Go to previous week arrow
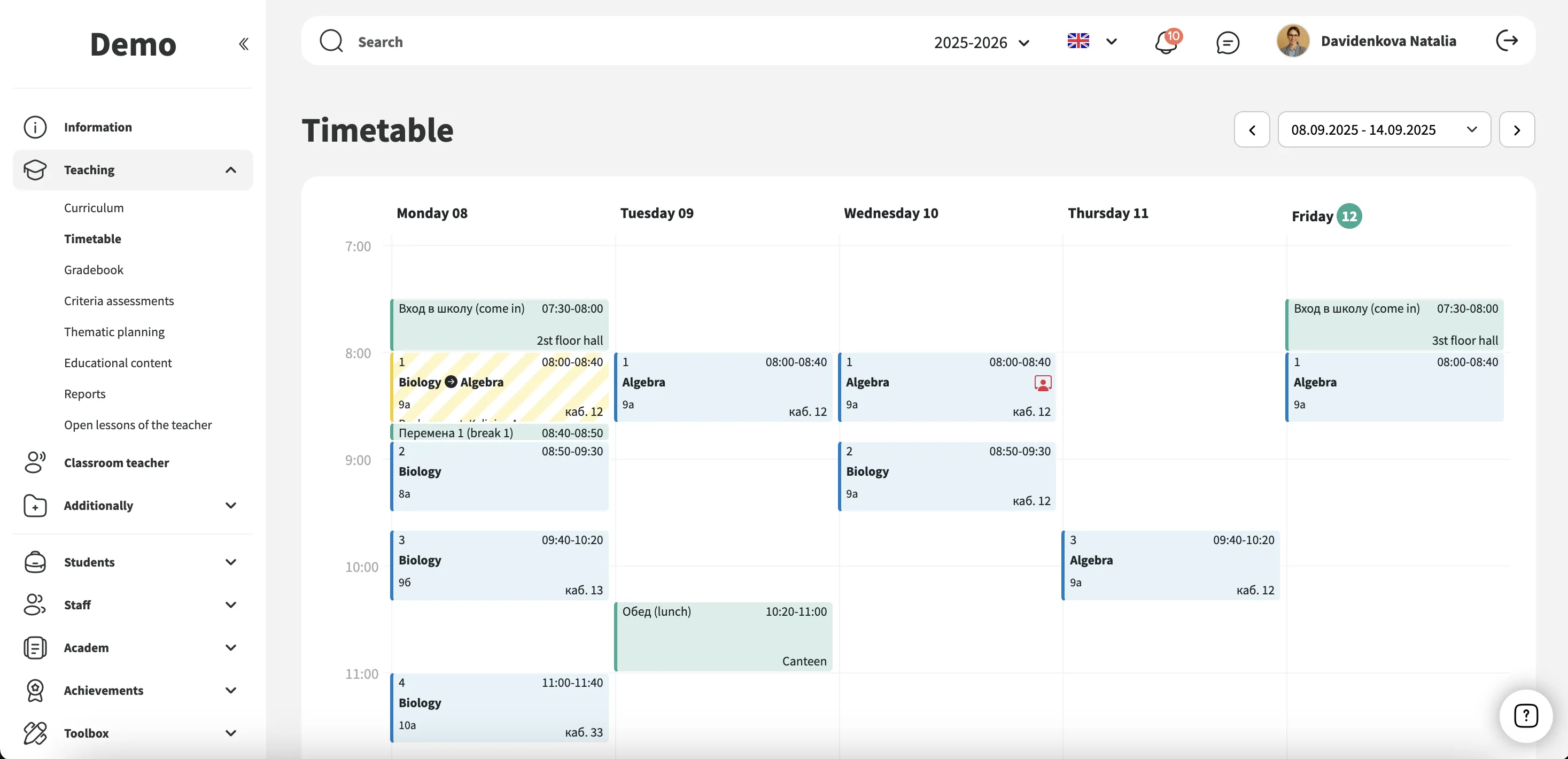 pyautogui.click(x=1252, y=130)
